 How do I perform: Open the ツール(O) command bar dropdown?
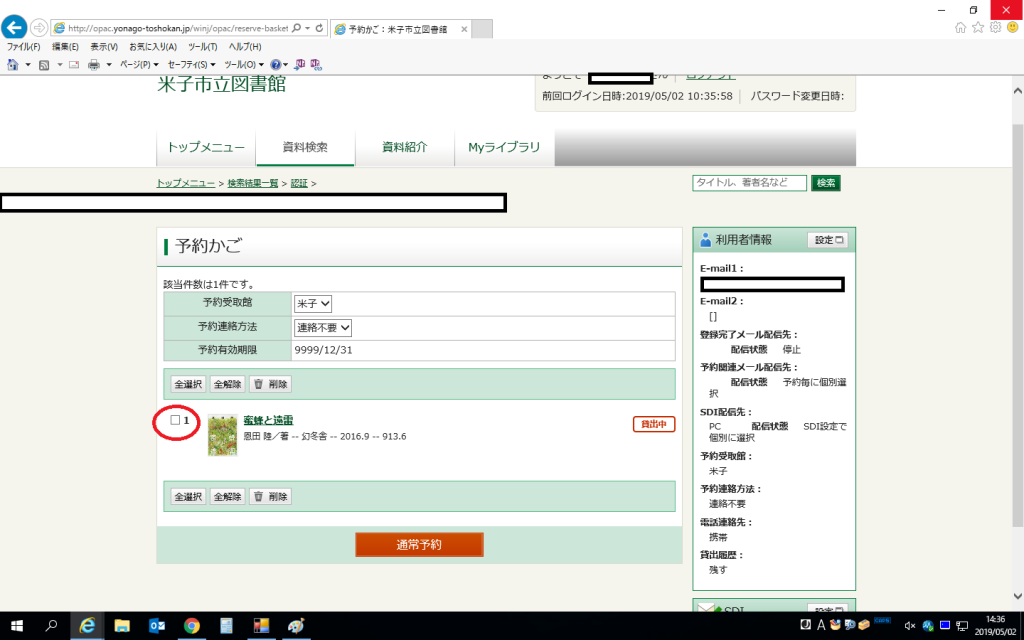[244, 65]
